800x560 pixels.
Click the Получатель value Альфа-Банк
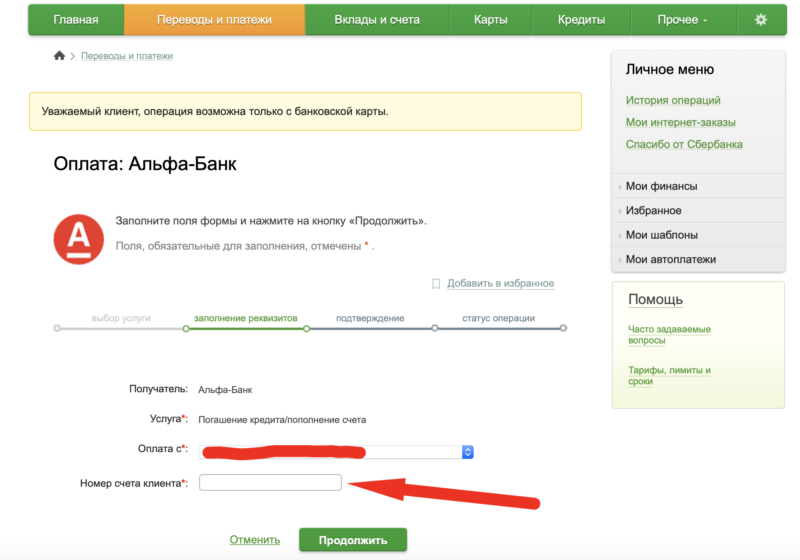[x=225, y=390]
